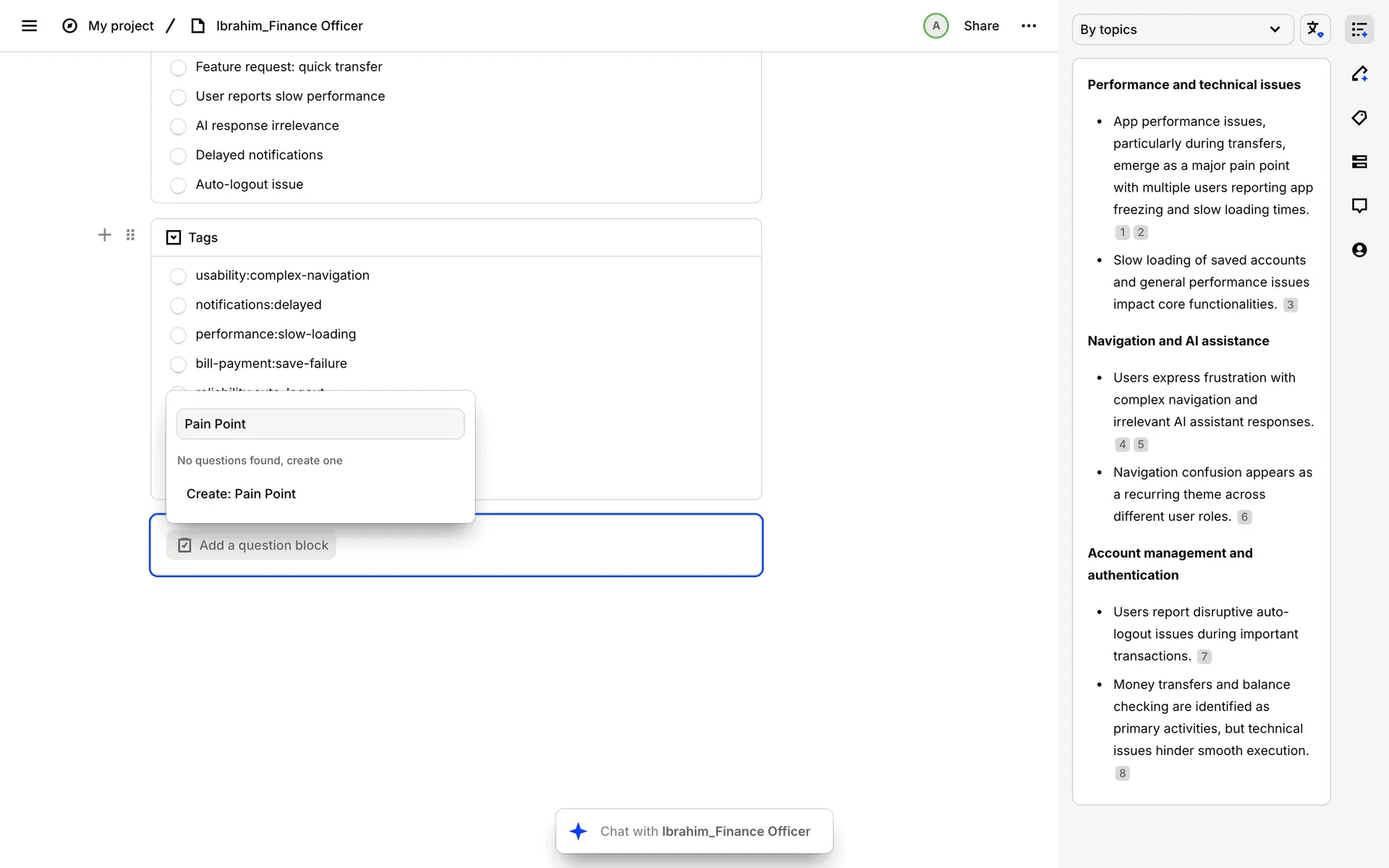Click 'Add a question block' button
The height and width of the screenshot is (868, 1389).
[x=252, y=545]
